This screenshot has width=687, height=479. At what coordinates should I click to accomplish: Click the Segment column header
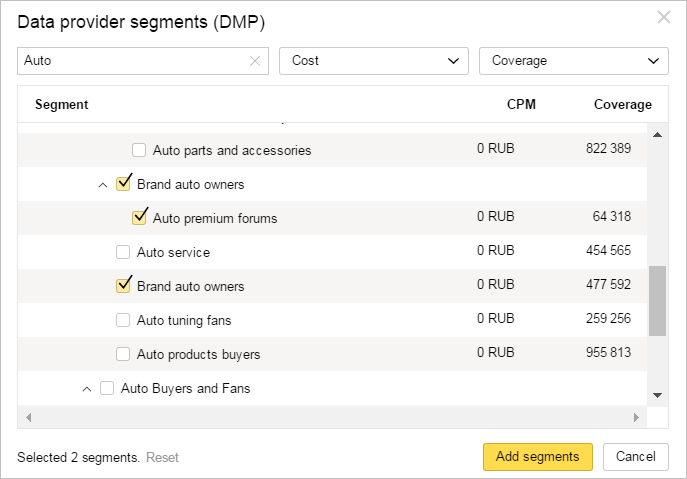pos(62,104)
